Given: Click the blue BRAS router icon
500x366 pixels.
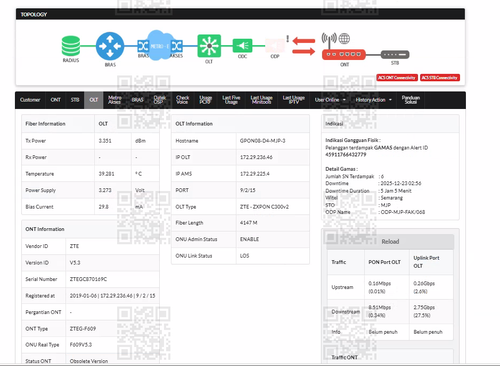Looking at the screenshot, I should pos(110,46).
